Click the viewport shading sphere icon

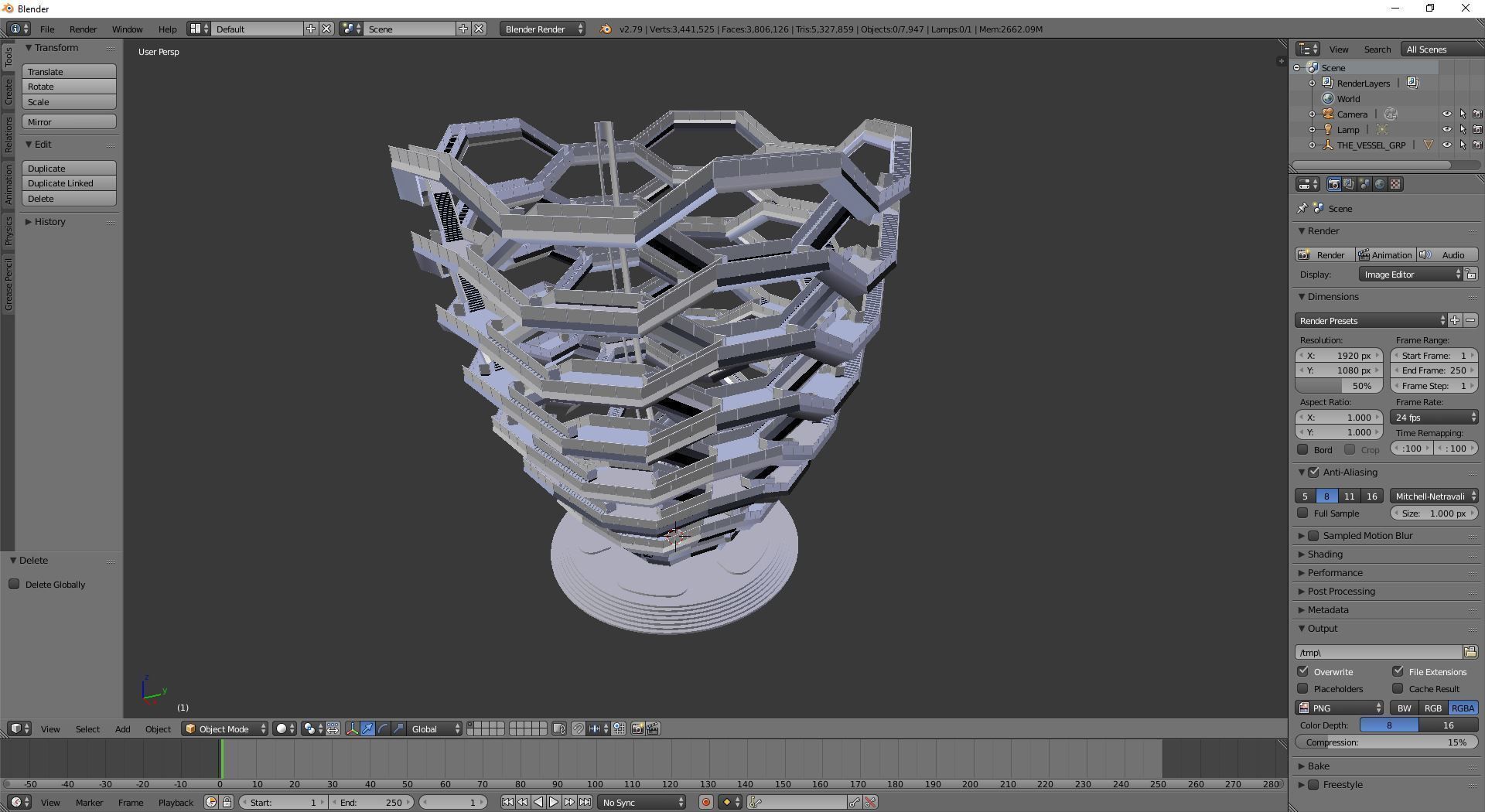click(285, 728)
